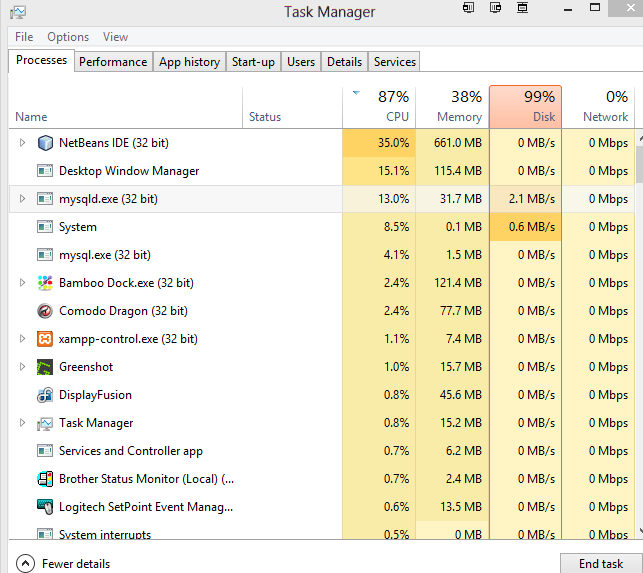Screen dimensions: 643x573
Task: Click the Comodo Dragon browser icon
Action: pyautogui.click(x=45, y=311)
